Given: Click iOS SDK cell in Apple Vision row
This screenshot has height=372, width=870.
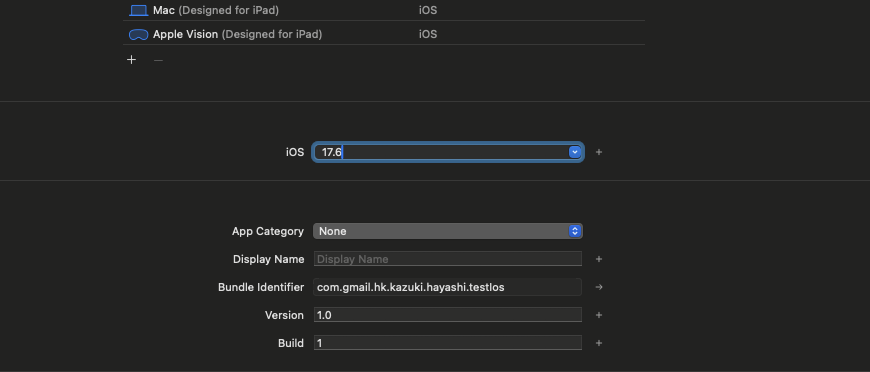Looking at the screenshot, I should click(428, 34).
